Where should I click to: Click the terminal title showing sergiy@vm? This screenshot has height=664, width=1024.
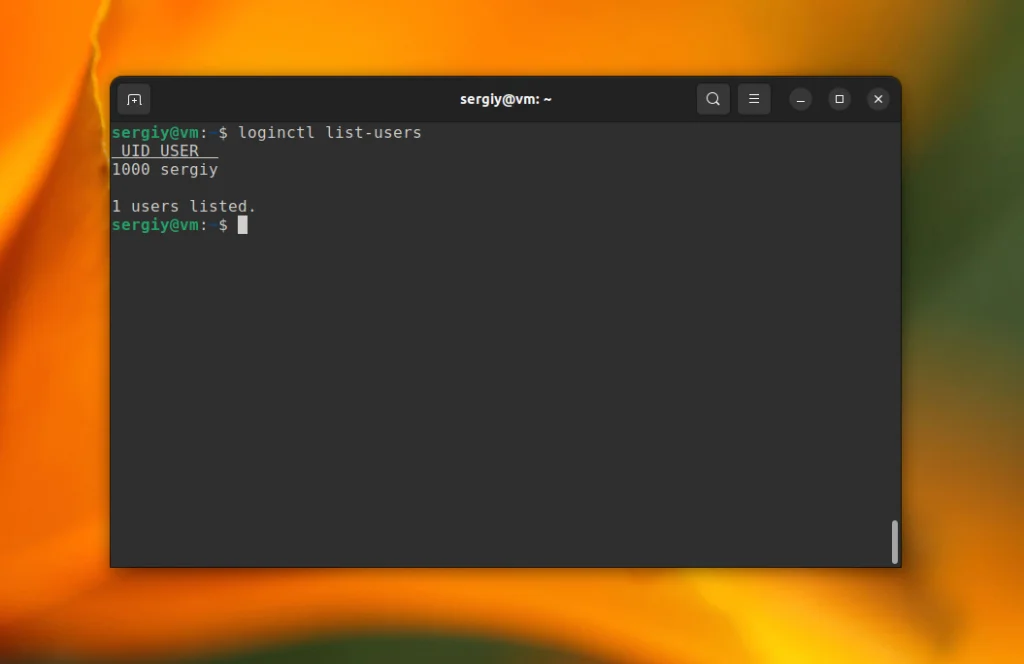coord(506,99)
